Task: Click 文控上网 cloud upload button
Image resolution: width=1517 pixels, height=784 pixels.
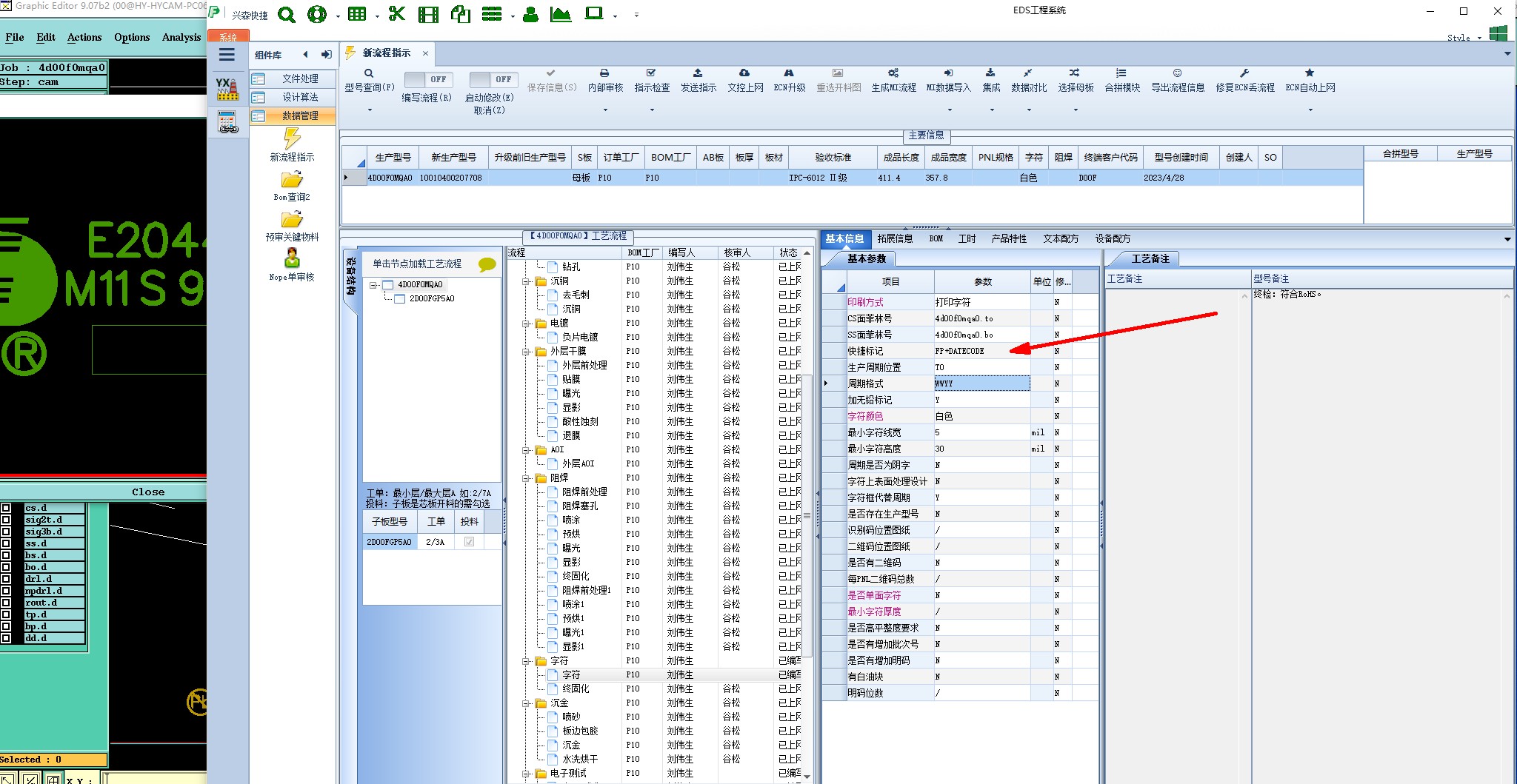Action: coord(745,81)
